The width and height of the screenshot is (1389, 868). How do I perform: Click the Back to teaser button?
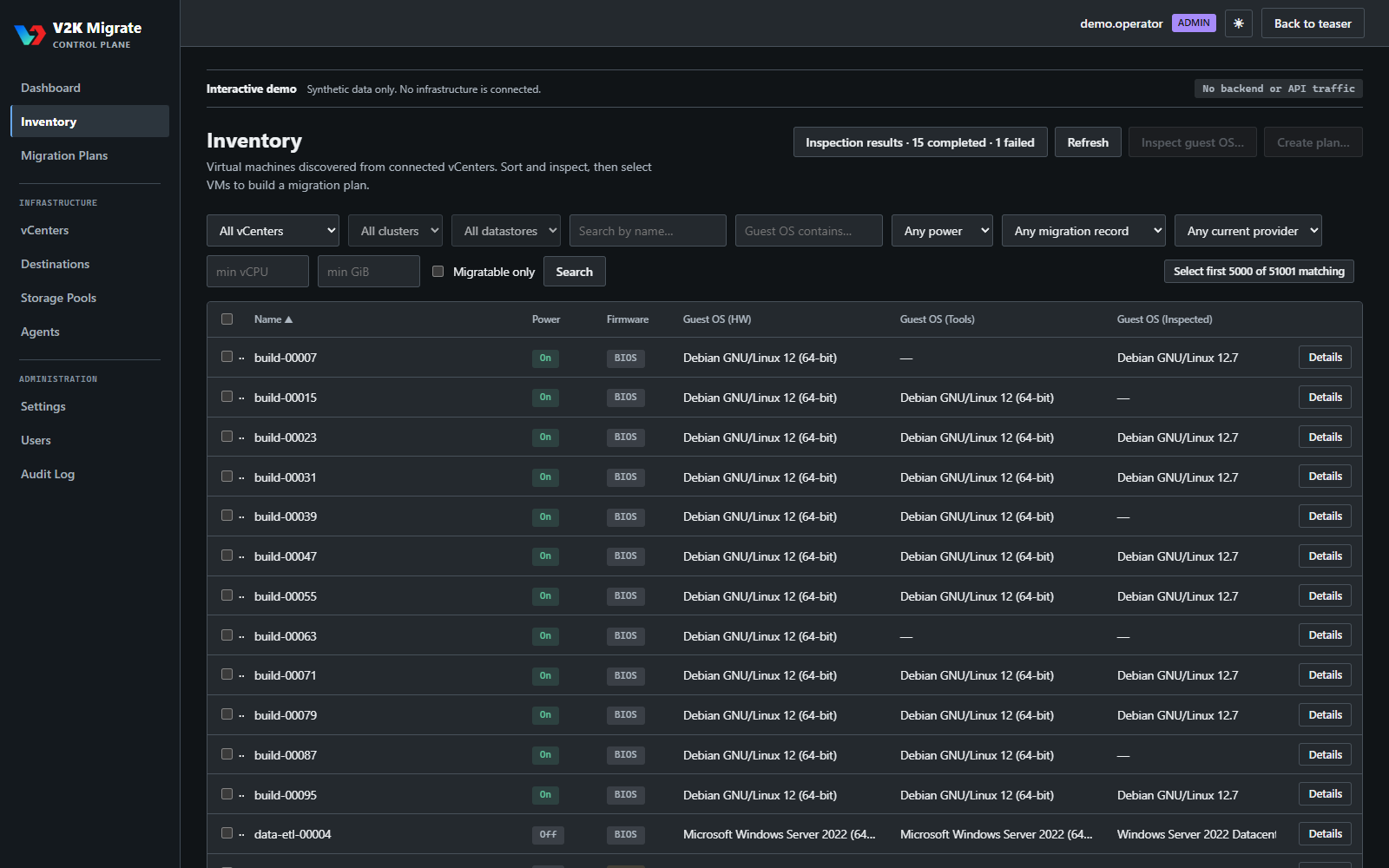tap(1313, 23)
